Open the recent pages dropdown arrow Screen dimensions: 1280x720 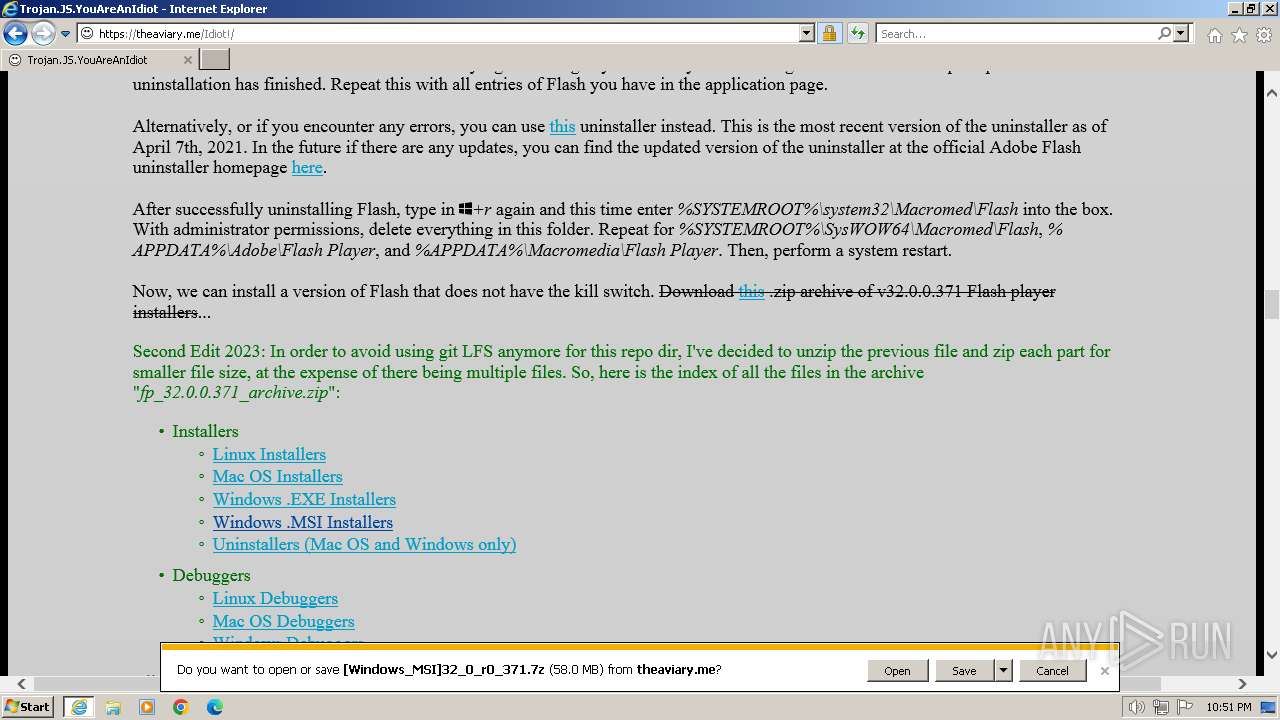tap(66, 34)
